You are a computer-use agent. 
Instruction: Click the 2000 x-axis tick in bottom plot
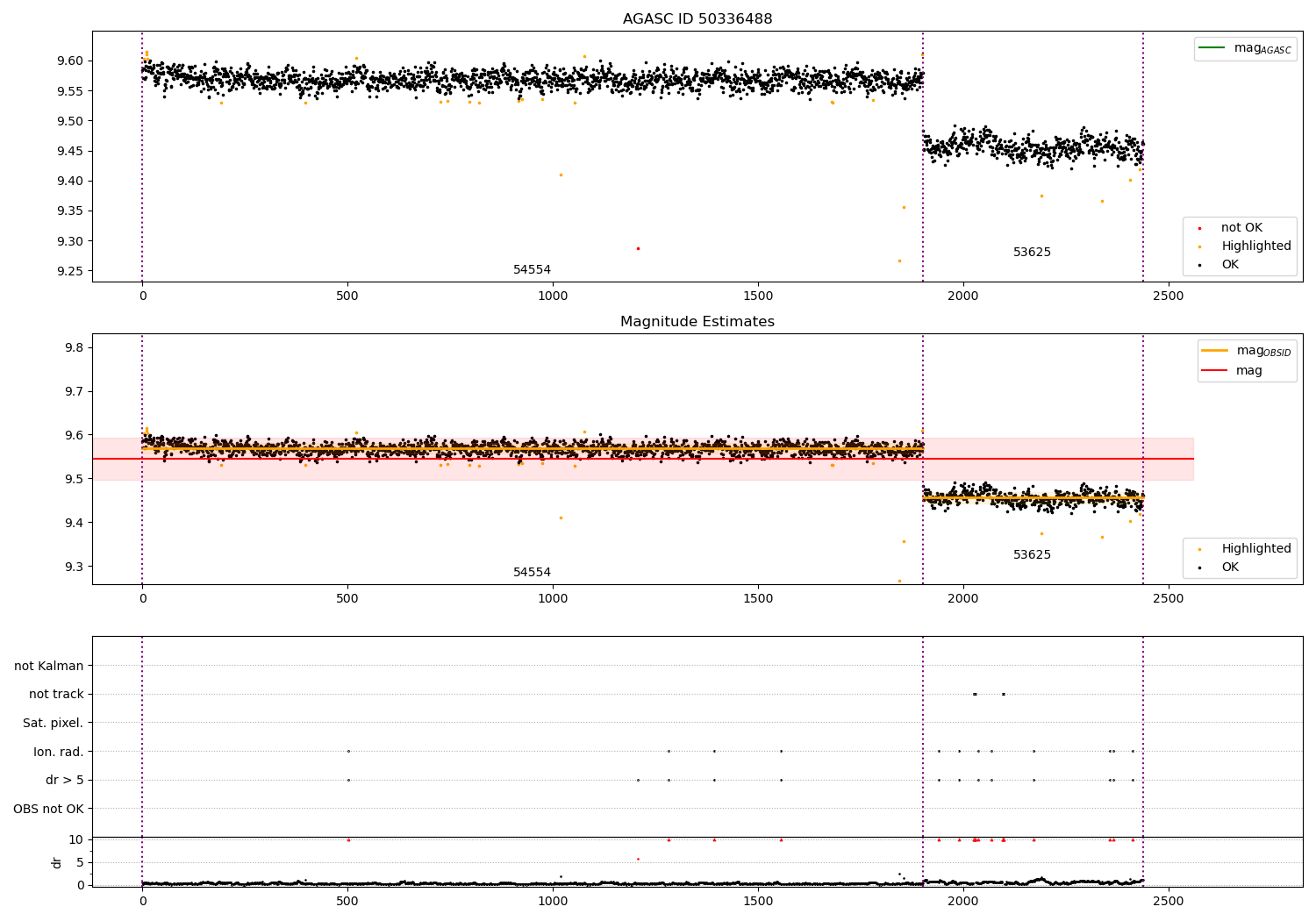(963, 901)
